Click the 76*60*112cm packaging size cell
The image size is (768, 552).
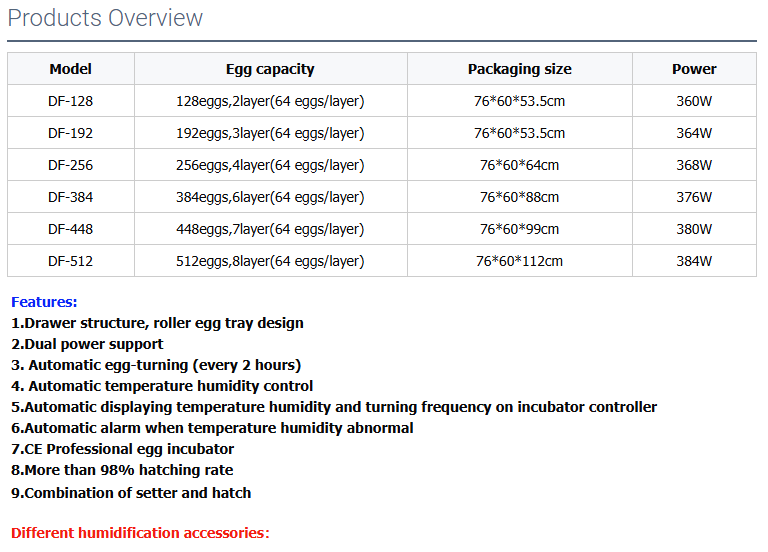tap(520, 261)
